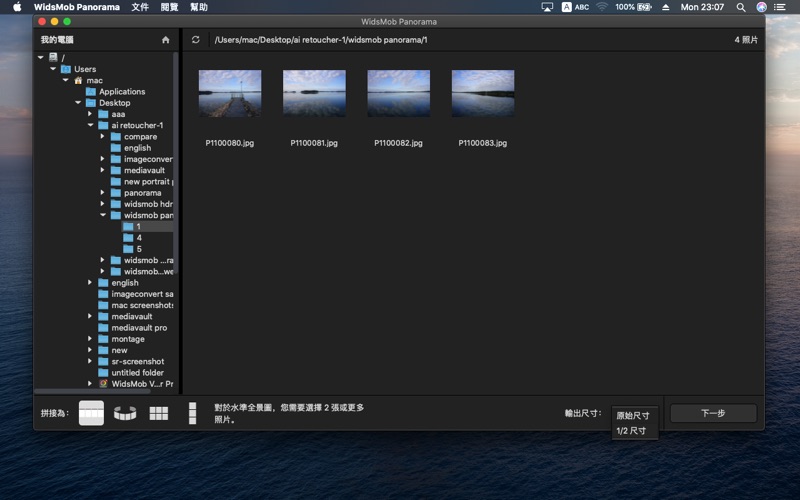800x500 pixels.
Task: Pick the vertical panorama stitch mode
Action: coord(191,413)
